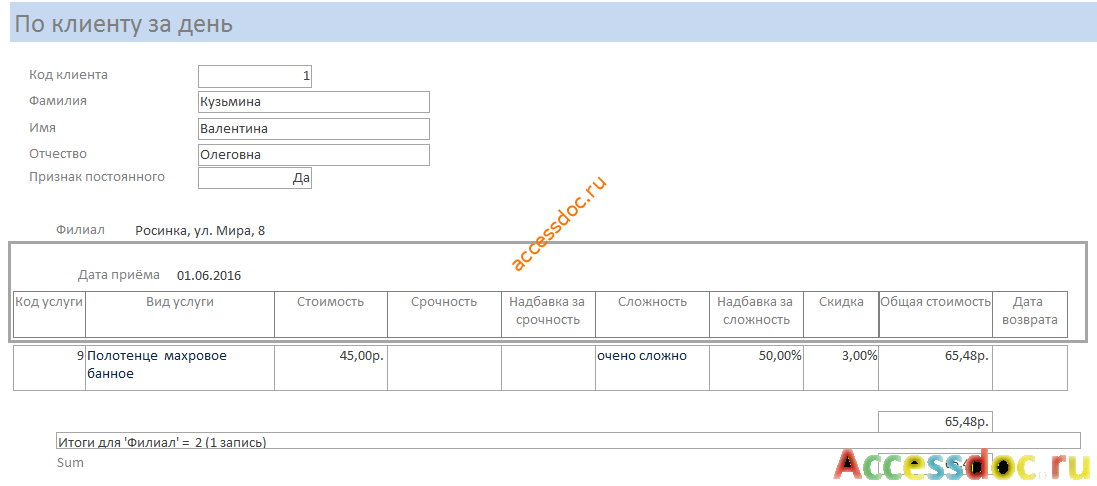Select the Сложность column header
Viewport: 1097px width, 486px height.
(x=652, y=315)
